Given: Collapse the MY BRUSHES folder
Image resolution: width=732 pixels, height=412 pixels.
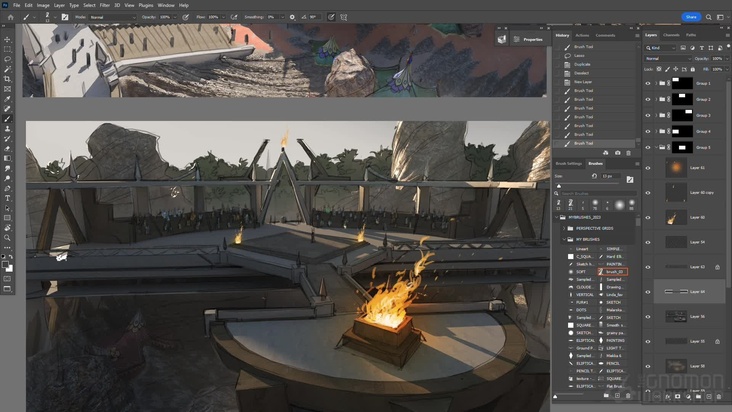Looking at the screenshot, I should point(564,239).
